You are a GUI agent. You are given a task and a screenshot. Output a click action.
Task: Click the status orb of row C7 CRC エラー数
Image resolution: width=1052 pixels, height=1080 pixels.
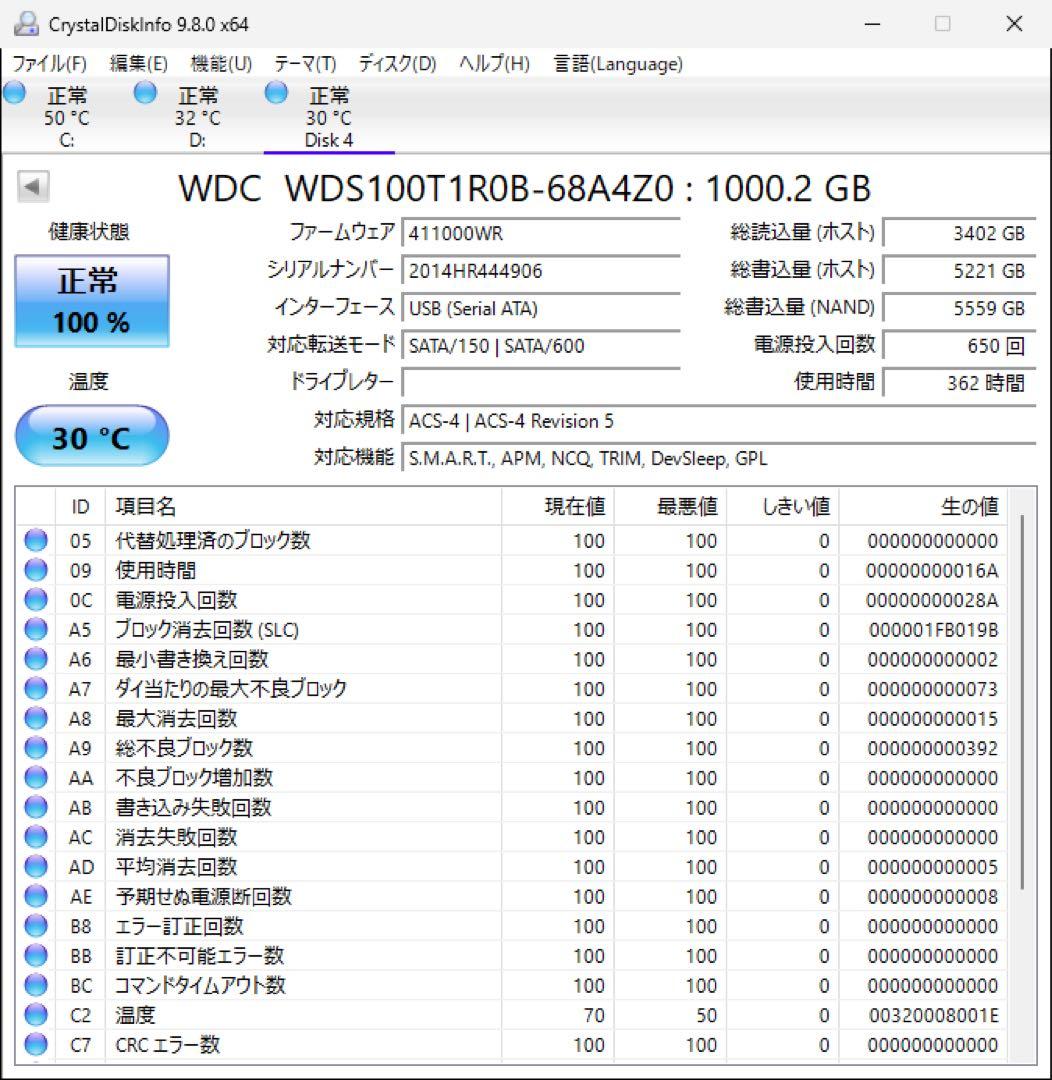point(36,1044)
